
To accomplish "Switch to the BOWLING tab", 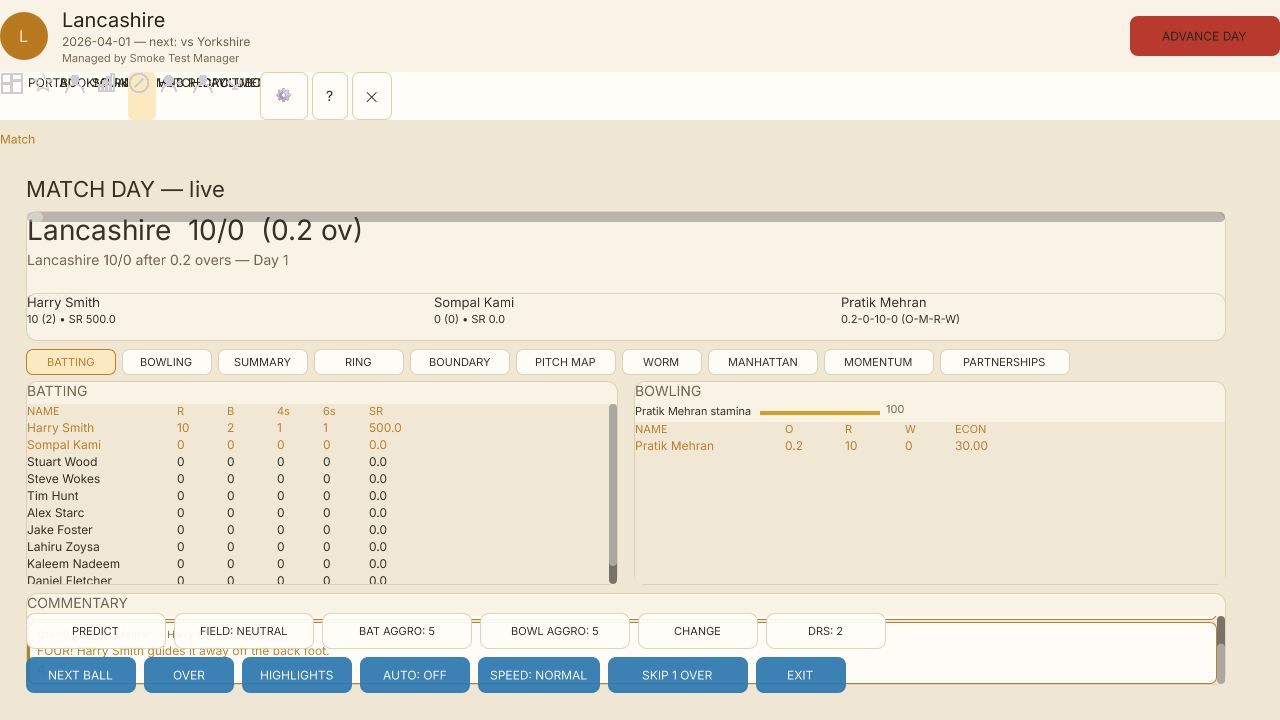I will [x=166, y=362].
